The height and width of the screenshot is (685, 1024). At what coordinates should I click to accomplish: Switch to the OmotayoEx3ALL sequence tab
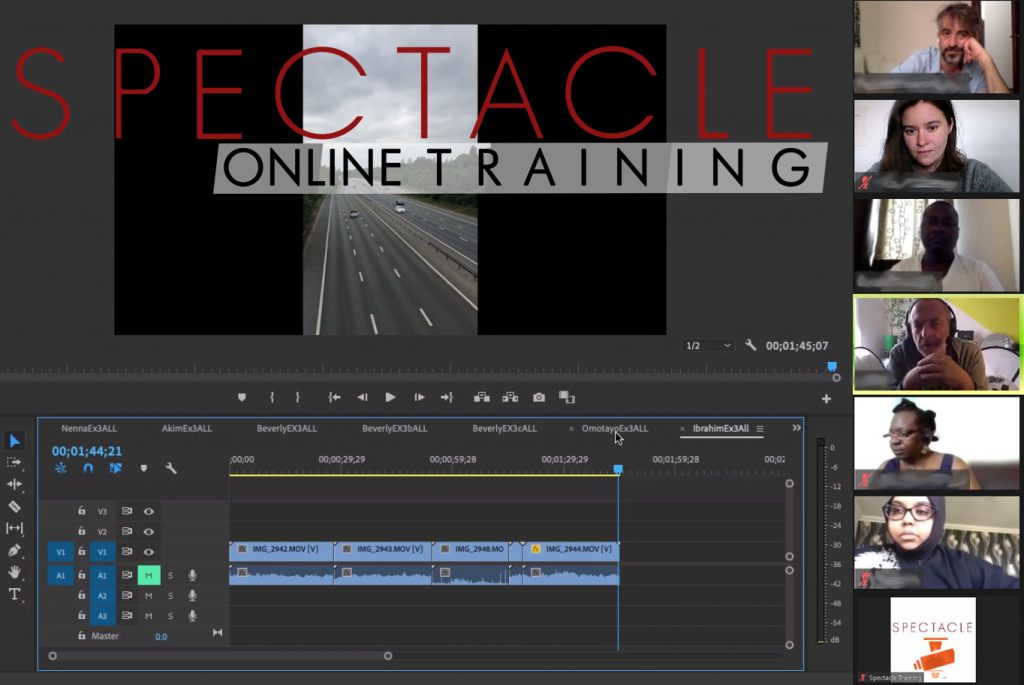pyautogui.click(x=615, y=428)
